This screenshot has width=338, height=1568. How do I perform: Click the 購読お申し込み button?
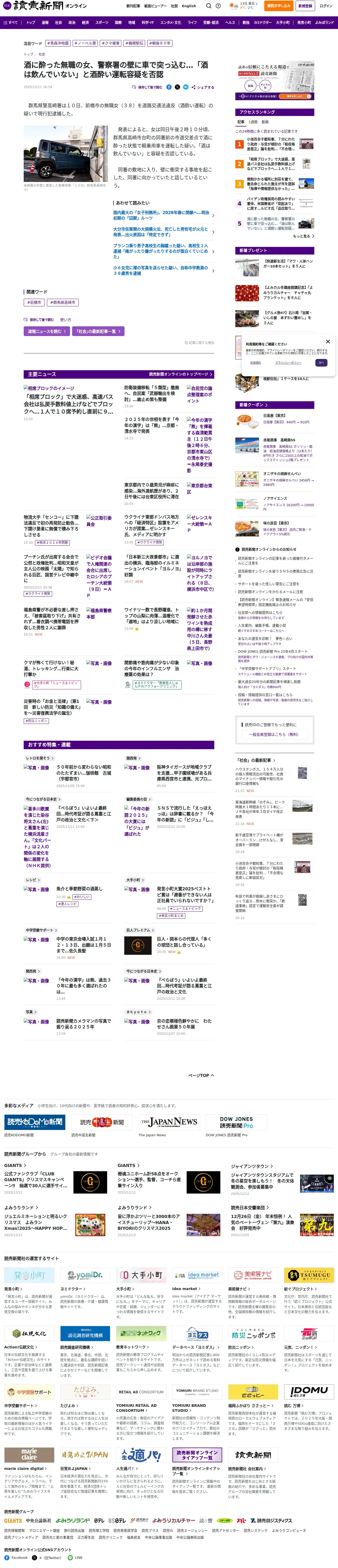(x=279, y=6)
